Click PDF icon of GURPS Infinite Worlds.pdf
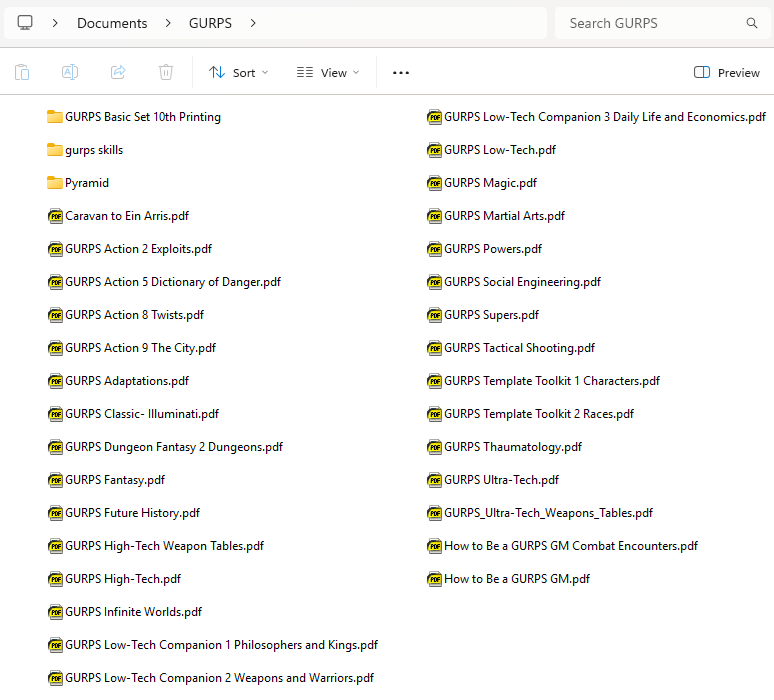Viewport: 774px width, 700px height. [55, 612]
